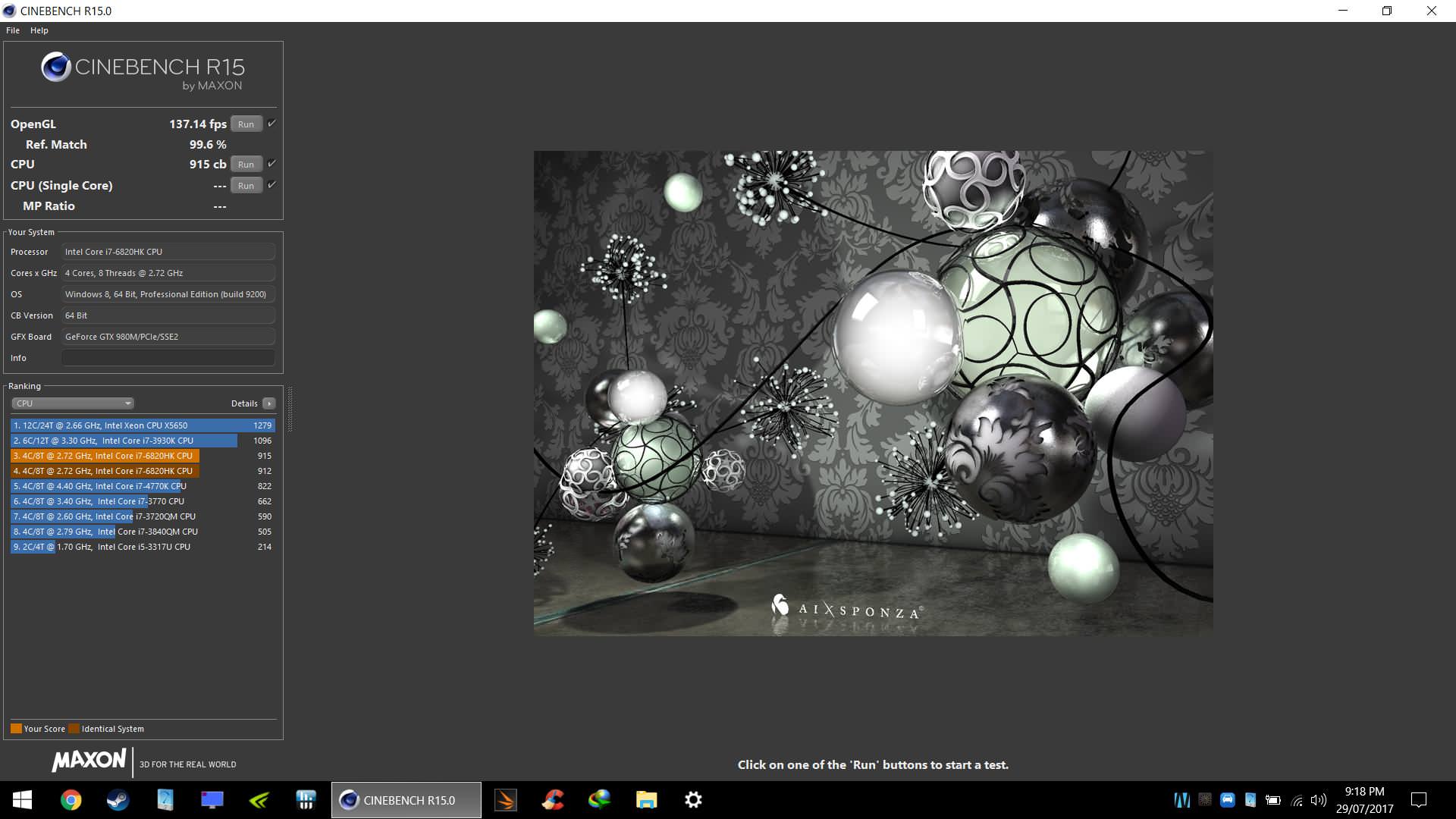Click the rendered spheres scene image
This screenshot has height=819, width=1456.
(x=873, y=393)
